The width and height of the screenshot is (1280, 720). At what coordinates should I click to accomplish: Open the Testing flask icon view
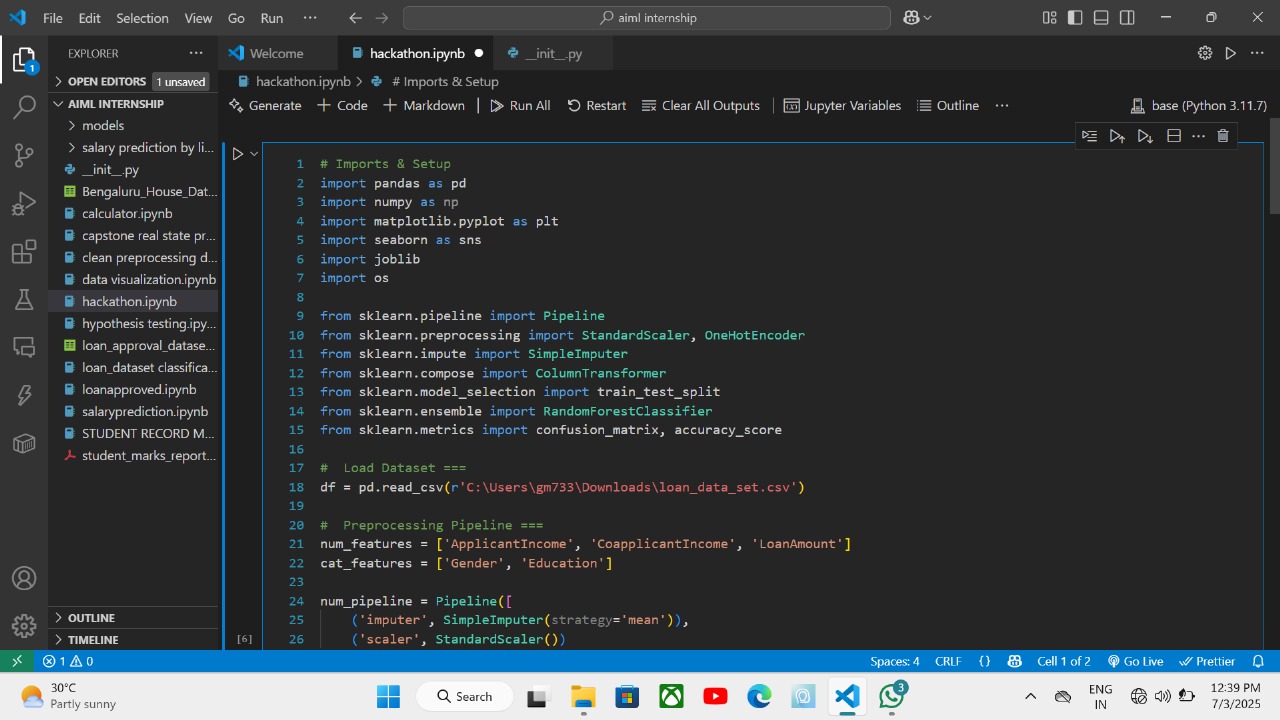click(24, 299)
